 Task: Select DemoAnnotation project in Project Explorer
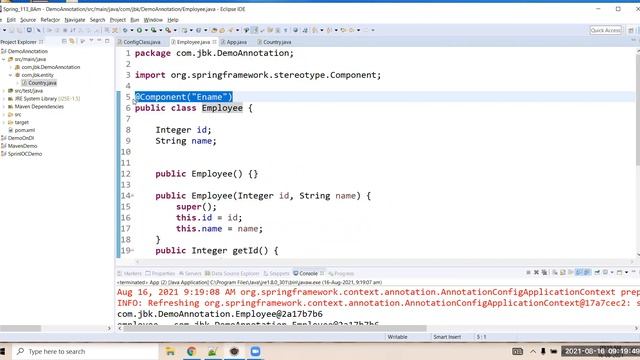[x=27, y=51]
